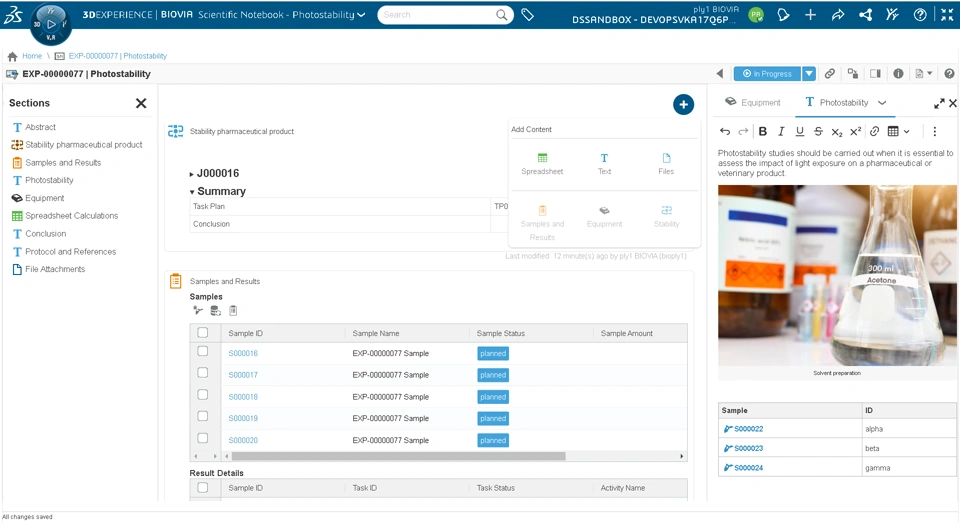Close the Sections panel

tap(141, 103)
